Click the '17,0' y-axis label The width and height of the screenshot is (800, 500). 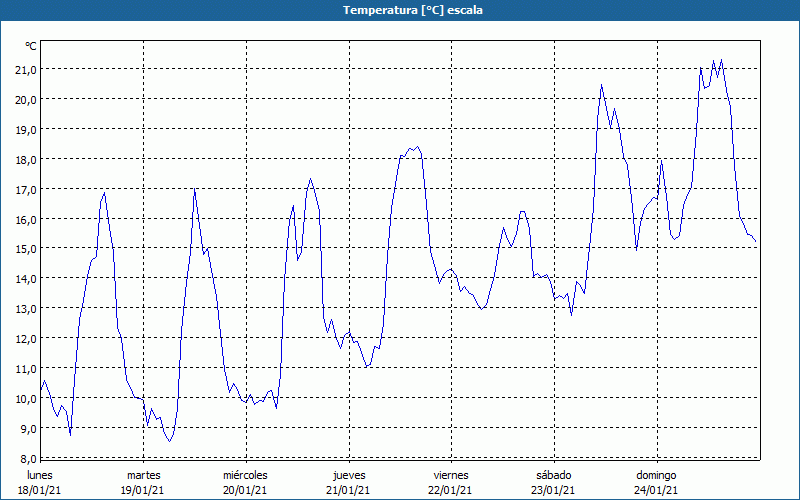coord(26,189)
